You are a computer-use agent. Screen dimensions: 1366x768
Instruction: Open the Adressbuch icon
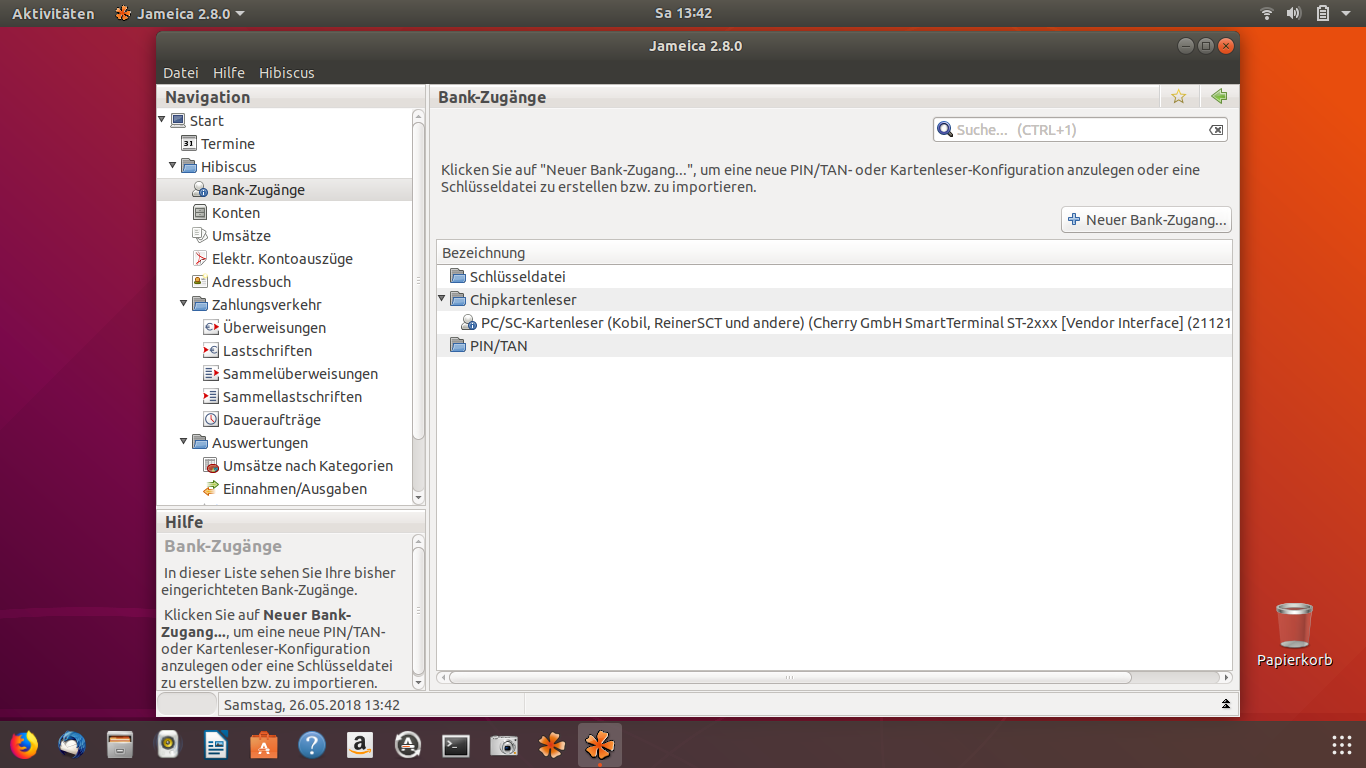tap(200, 281)
